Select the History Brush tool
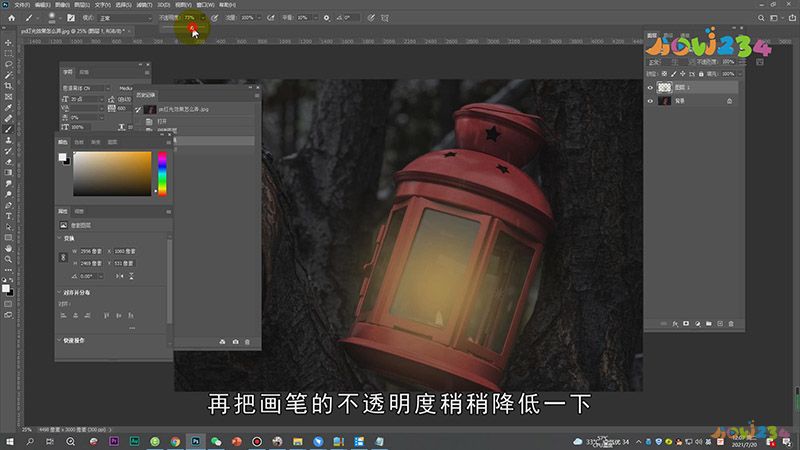 click(x=8, y=151)
